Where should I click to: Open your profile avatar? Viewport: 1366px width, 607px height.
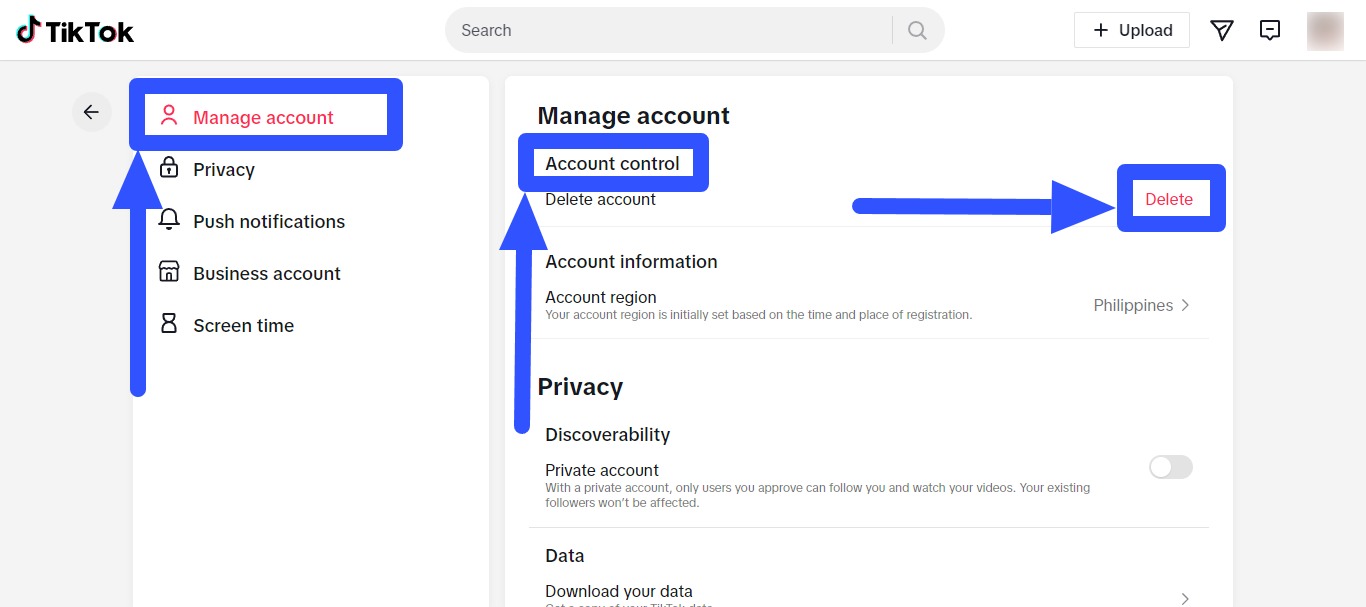click(x=1325, y=31)
